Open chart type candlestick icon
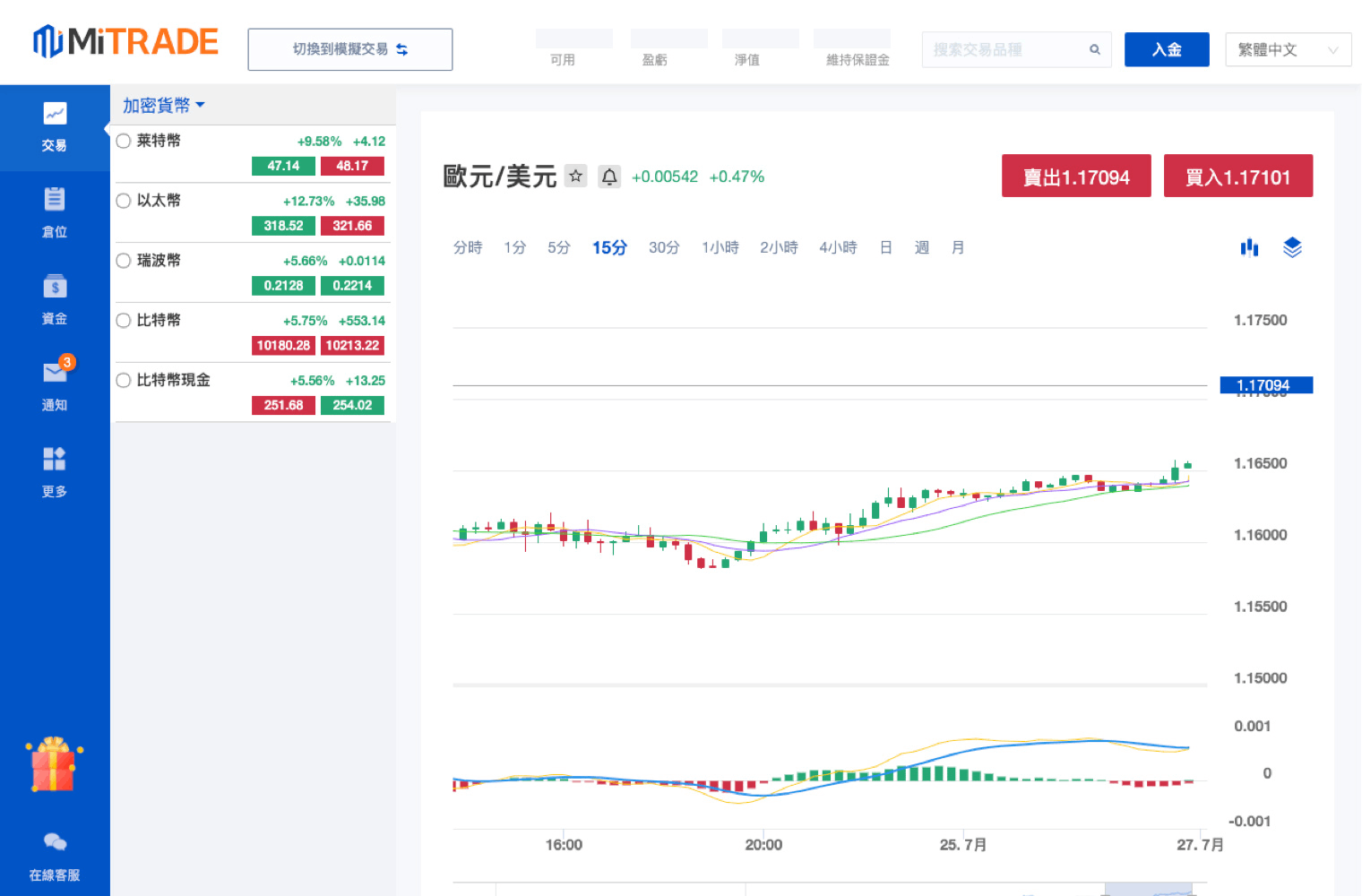Image resolution: width=1362 pixels, height=896 pixels. (1249, 247)
